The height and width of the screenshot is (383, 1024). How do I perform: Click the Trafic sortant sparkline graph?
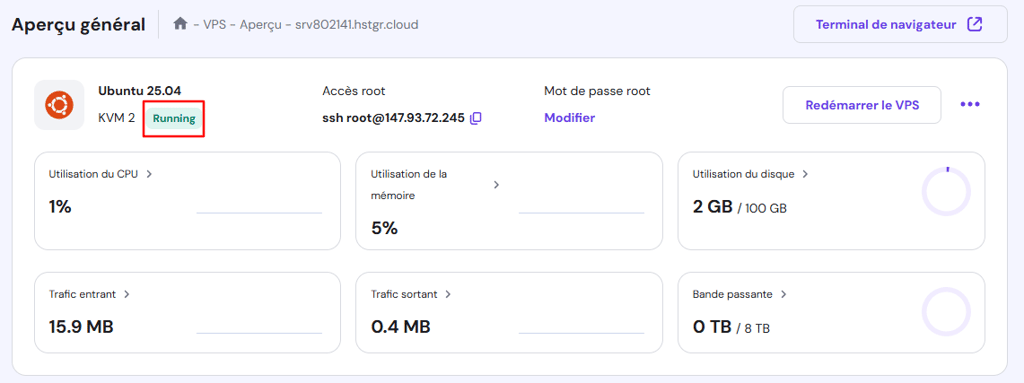(x=581, y=333)
